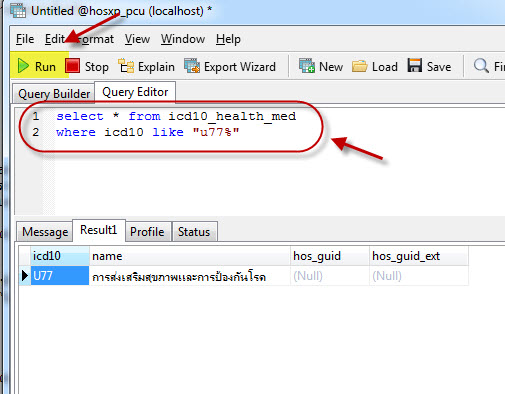
Task: Sort by the hos_guid column header
Action: click(x=330, y=256)
